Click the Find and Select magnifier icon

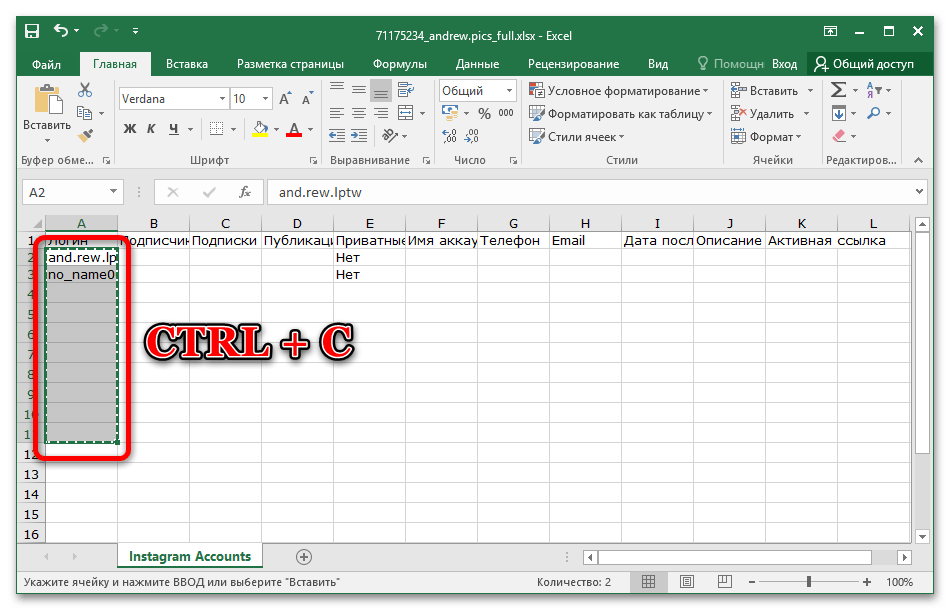tap(874, 113)
